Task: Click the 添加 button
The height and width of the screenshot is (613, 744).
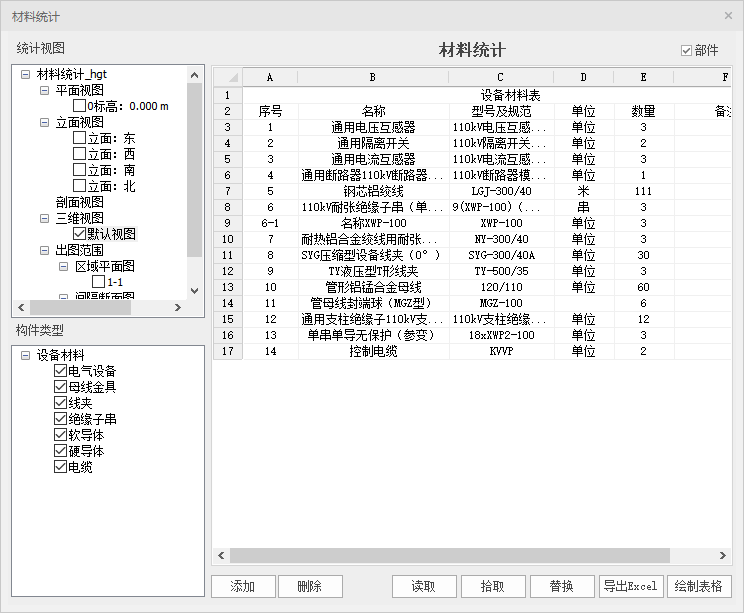Action: pyautogui.click(x=242, y=586)
